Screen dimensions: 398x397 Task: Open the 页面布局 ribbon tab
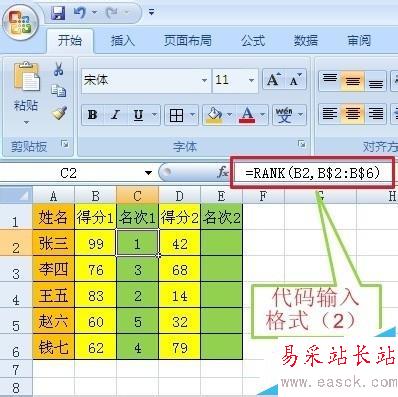click(x=188, y=41)
